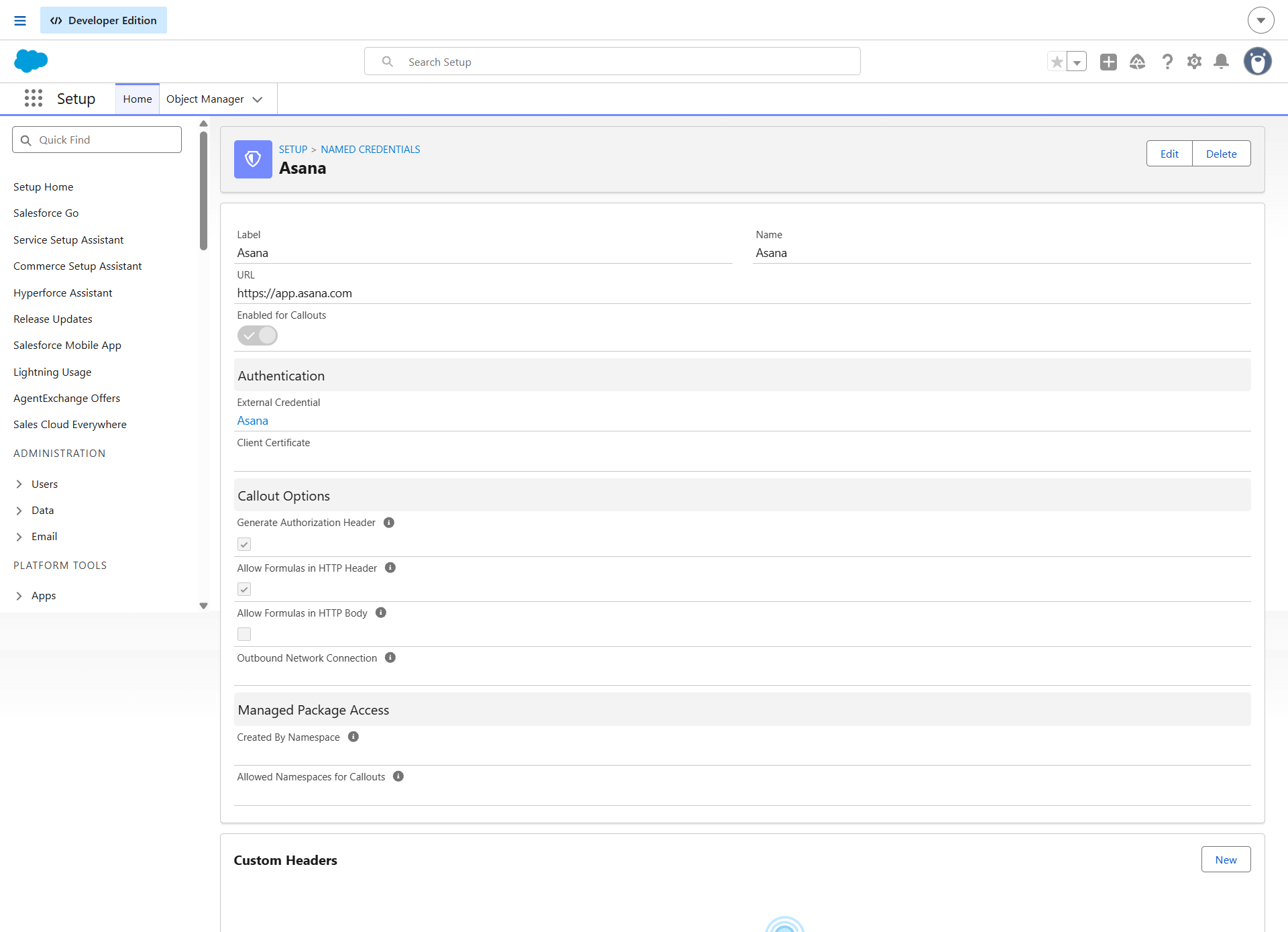Show info for Allow Formulas in HTTP Header
Viewport: 1288px width, 932px height.
click(390, 568)
